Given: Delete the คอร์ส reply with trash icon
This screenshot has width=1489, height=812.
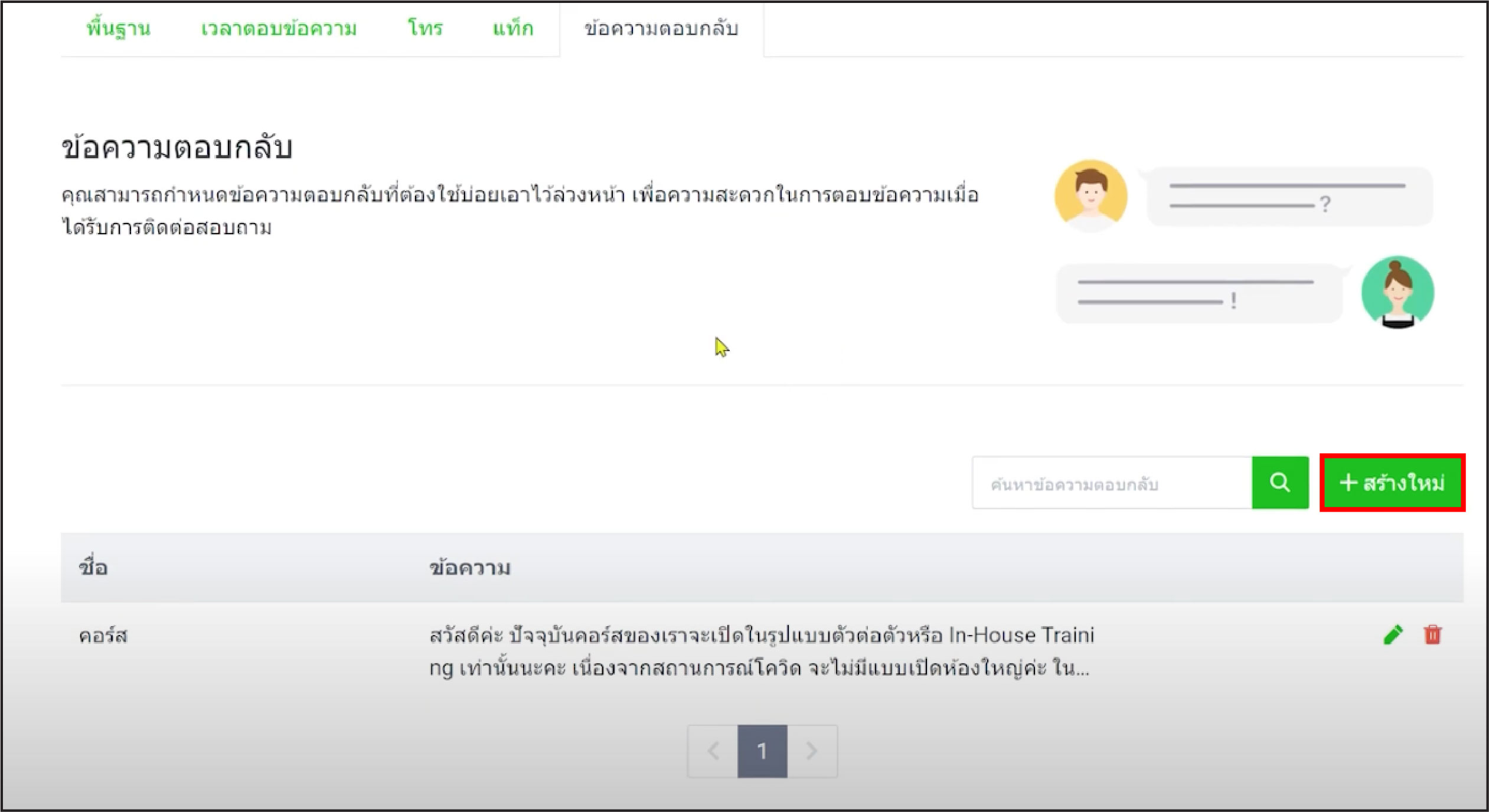Looking at the screenshot, I should [1432, 635].
